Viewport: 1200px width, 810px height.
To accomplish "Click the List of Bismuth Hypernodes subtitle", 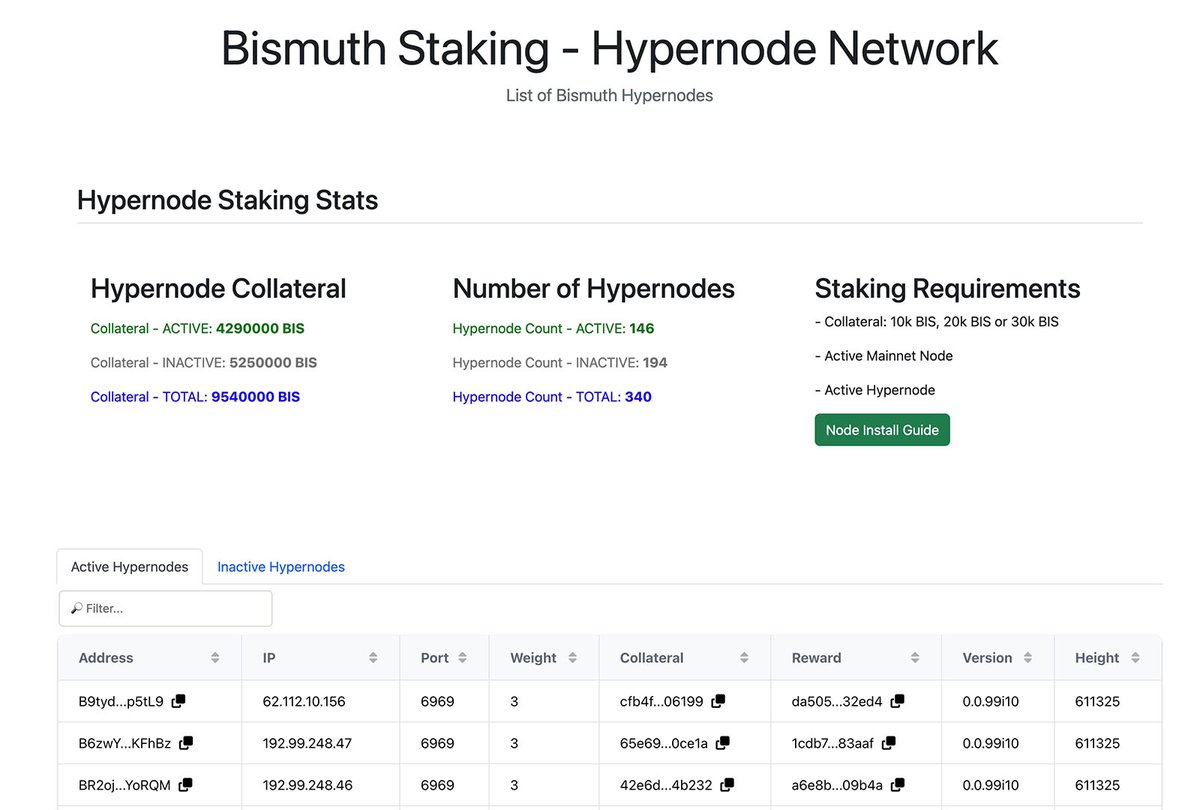I will pyautogui.click(x=609, y=96).
